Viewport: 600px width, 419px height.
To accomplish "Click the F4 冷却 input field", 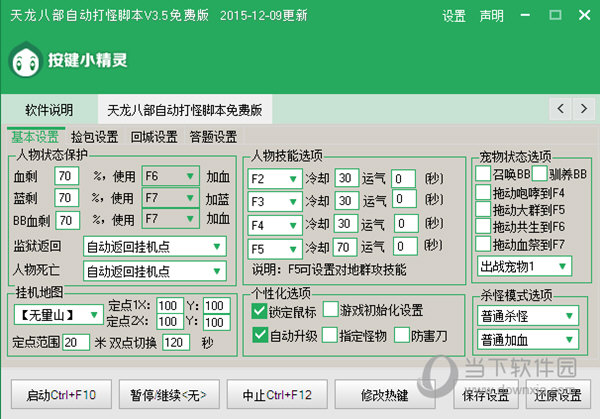I will tap(346, 223).
